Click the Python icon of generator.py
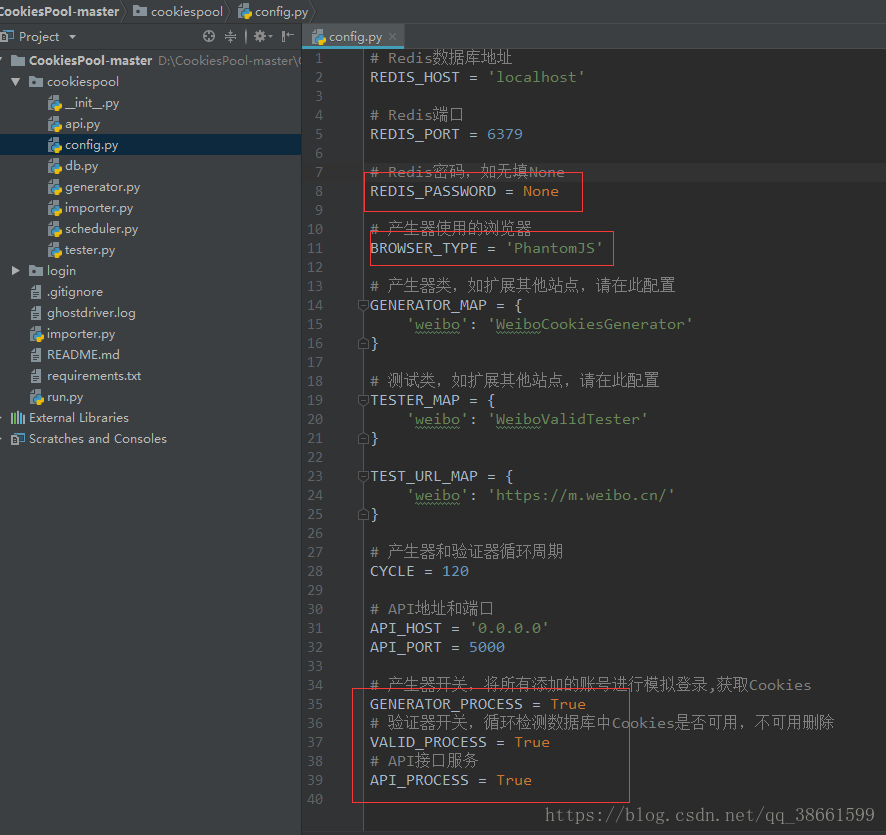The image size is (886, 835). pos(55,187)
